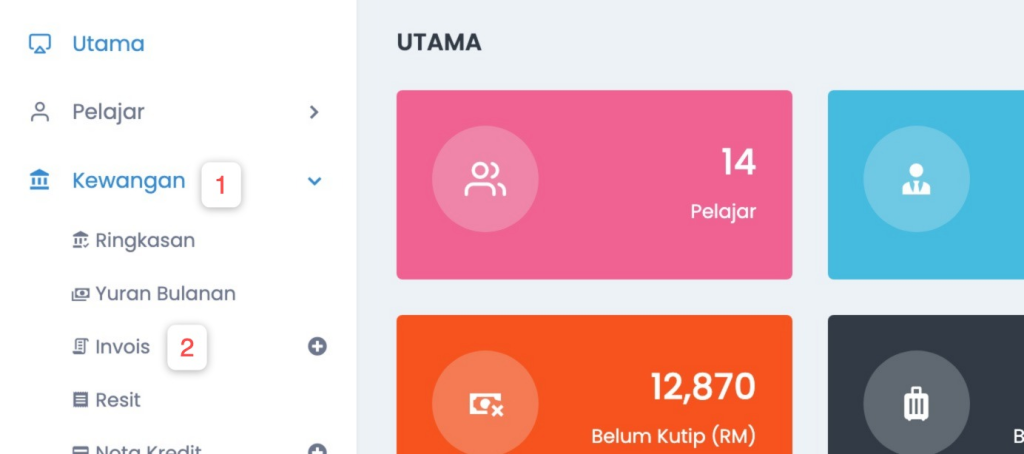The image size is (1024, 454).
Task: Open the Ringkasan submenu item
Action: (x=133, y=241)
